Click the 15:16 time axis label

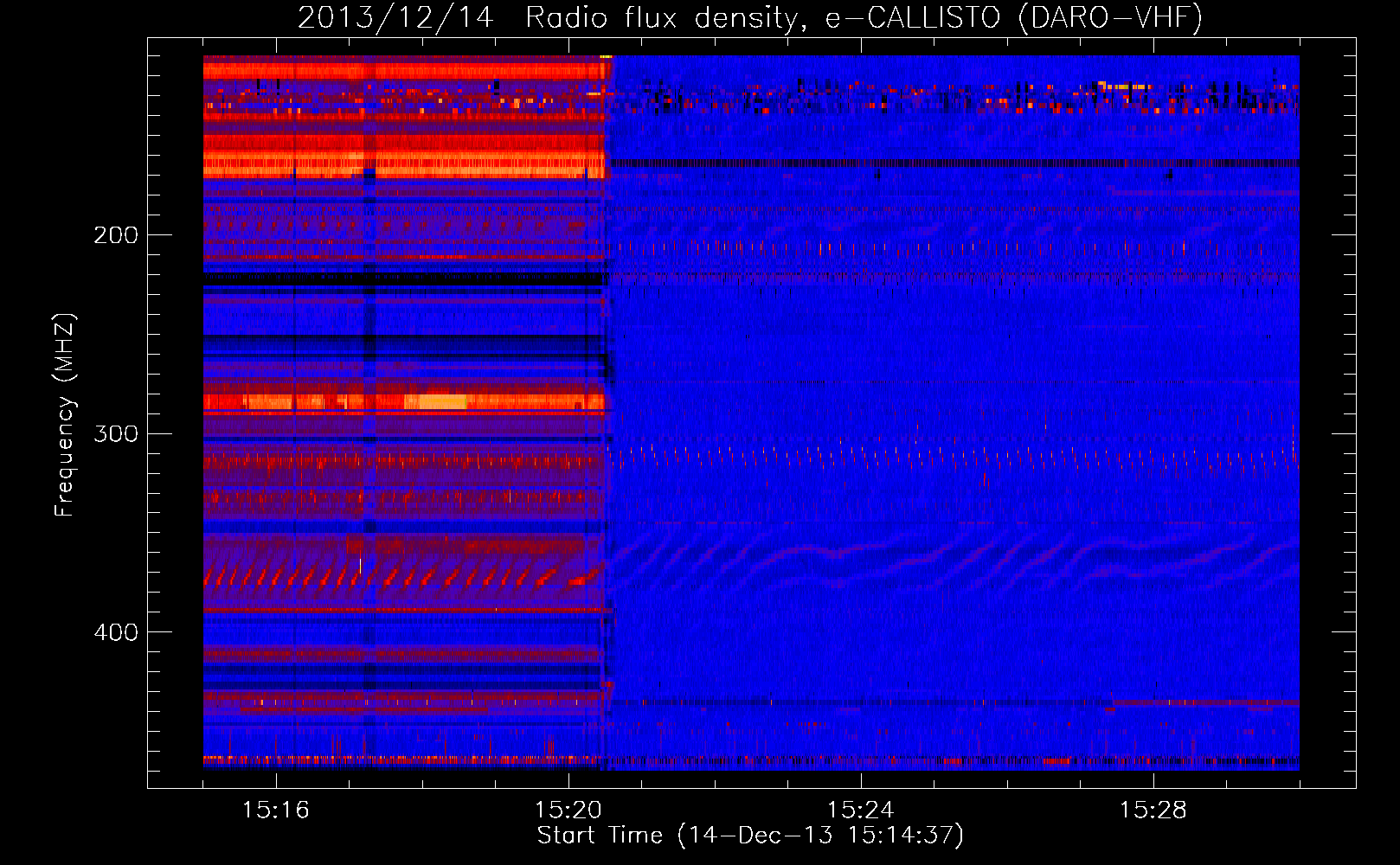[276, 811]
